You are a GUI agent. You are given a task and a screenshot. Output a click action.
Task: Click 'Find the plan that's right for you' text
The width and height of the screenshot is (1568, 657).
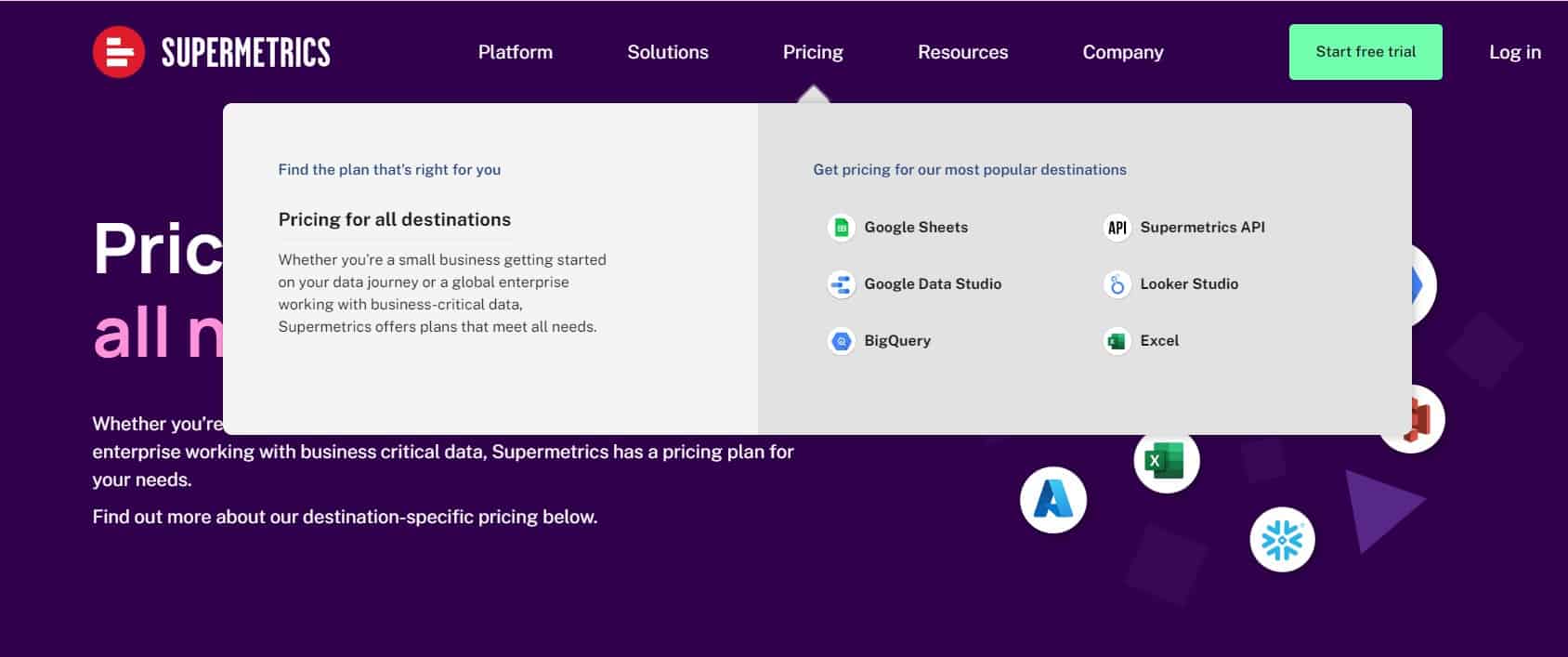[389, 170]
